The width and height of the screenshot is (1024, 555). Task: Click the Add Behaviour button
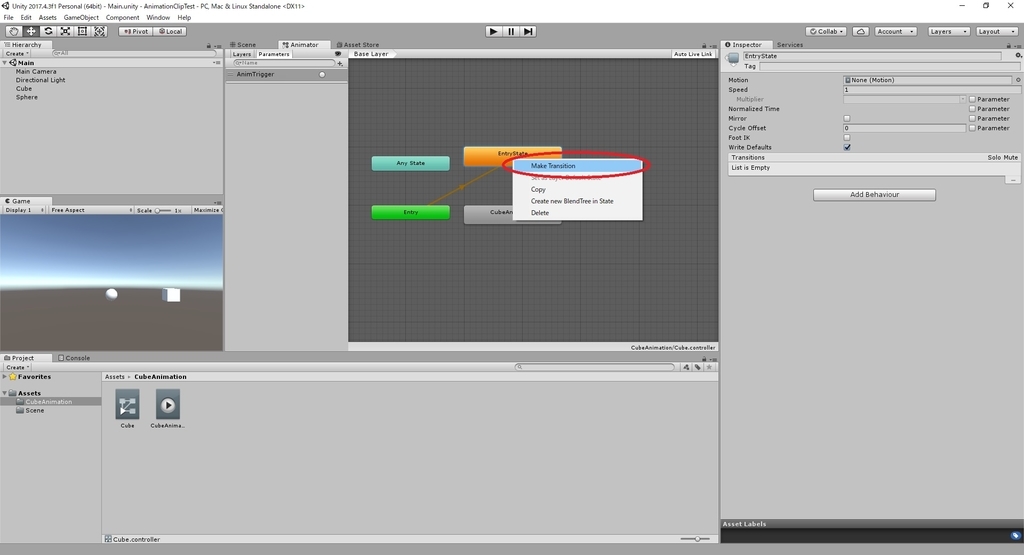tap(874, 195)
